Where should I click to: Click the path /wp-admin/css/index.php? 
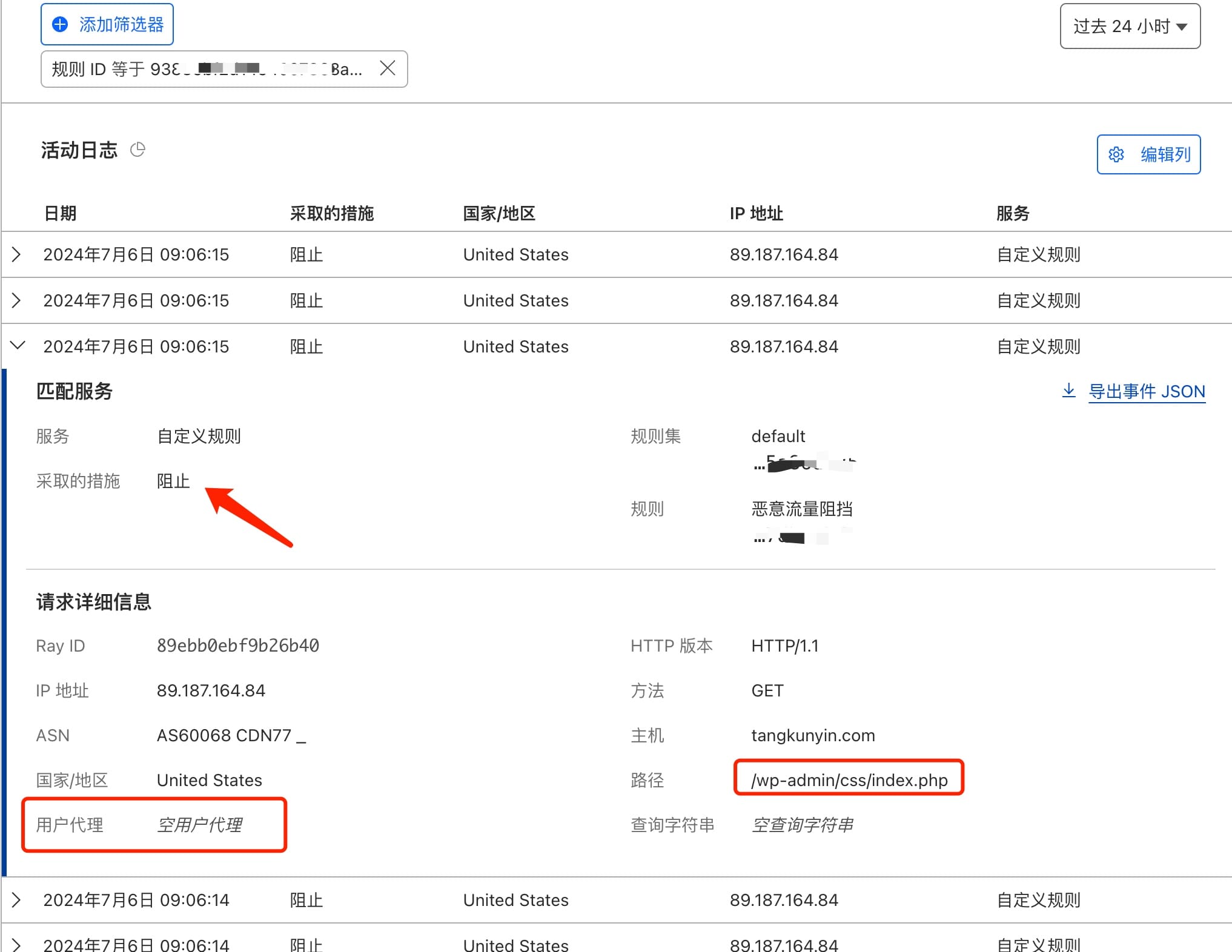coord(849,780)
